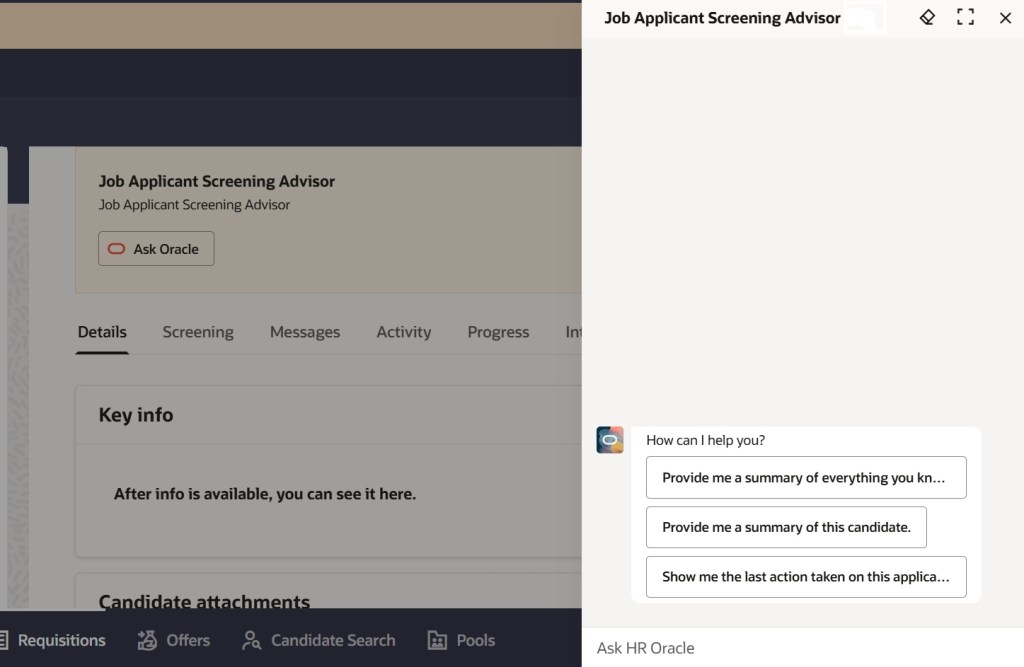Select the Details tab
The width and height of the screenshot is (1024, 667).
coord(102,332)
